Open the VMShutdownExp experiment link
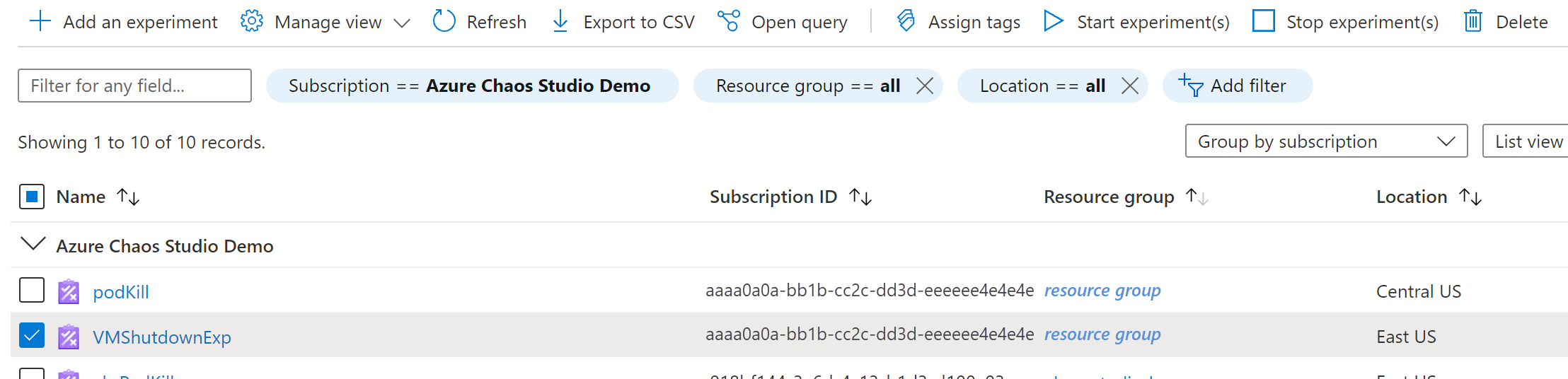The height and width of the screenshot is (379, 1568). coord(162,337)
